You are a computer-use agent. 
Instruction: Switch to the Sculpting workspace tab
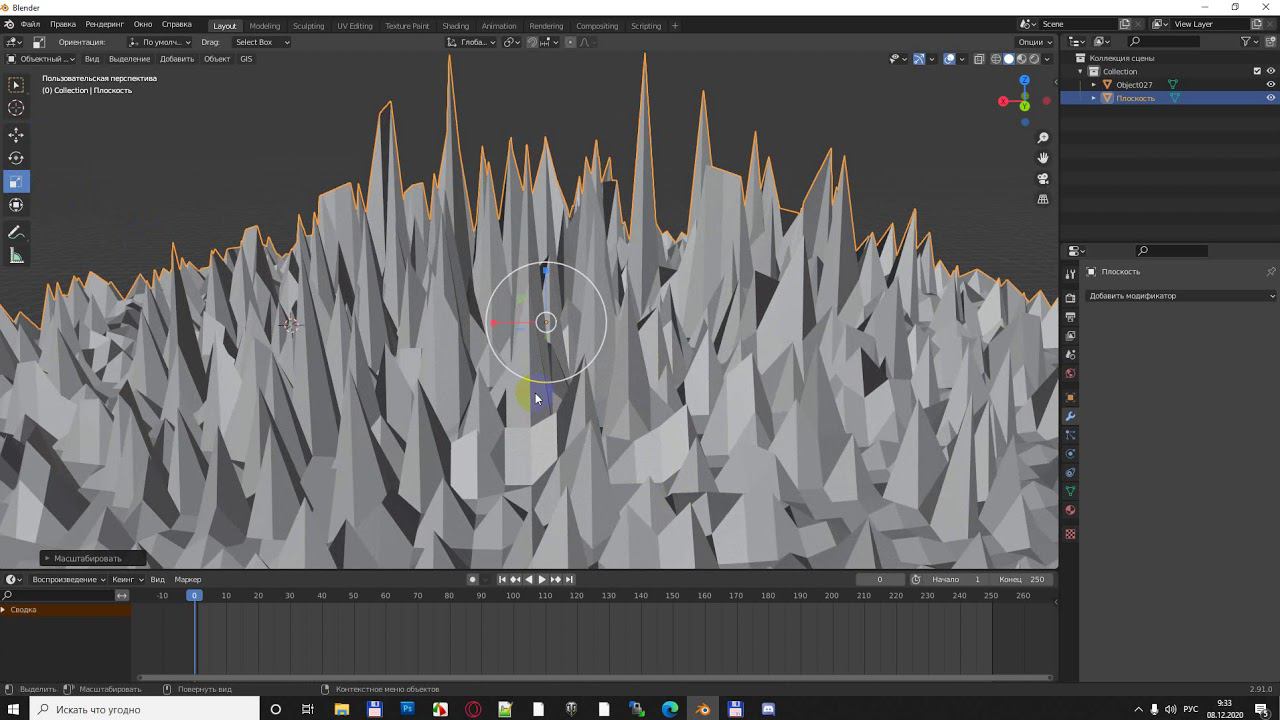tap(308, 26)
